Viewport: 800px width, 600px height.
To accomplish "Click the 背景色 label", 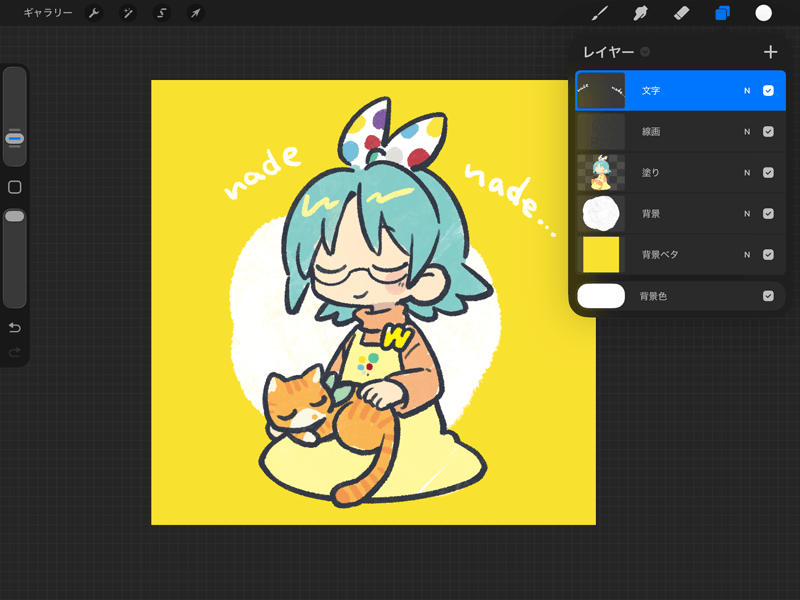I will pos(653,296).
